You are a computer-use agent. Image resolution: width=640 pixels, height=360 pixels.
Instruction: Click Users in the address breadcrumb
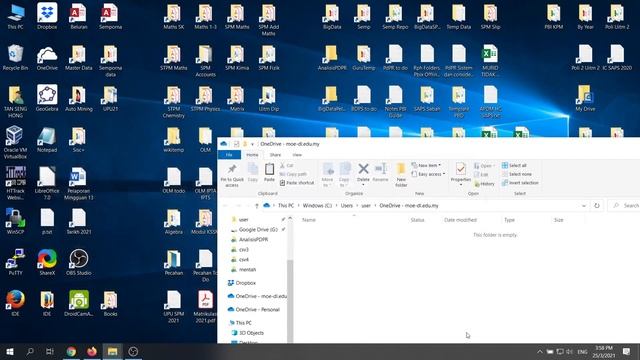click(347, 206)
